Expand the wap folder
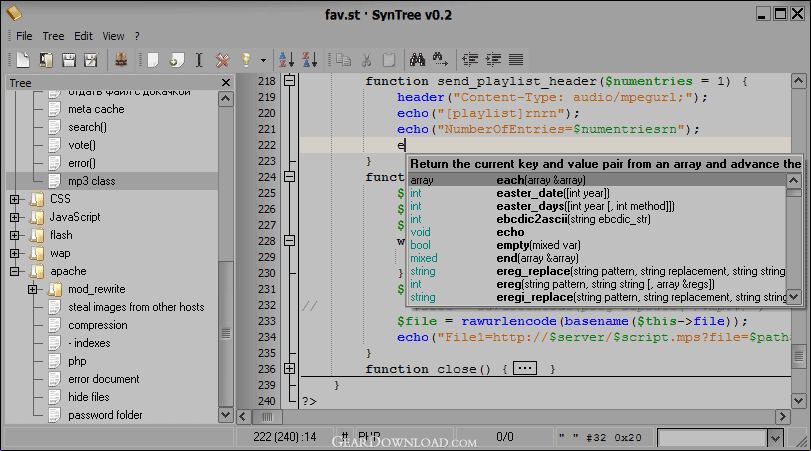Image resolution: width=811 pixels, height=451 pixels. [14, 253]
